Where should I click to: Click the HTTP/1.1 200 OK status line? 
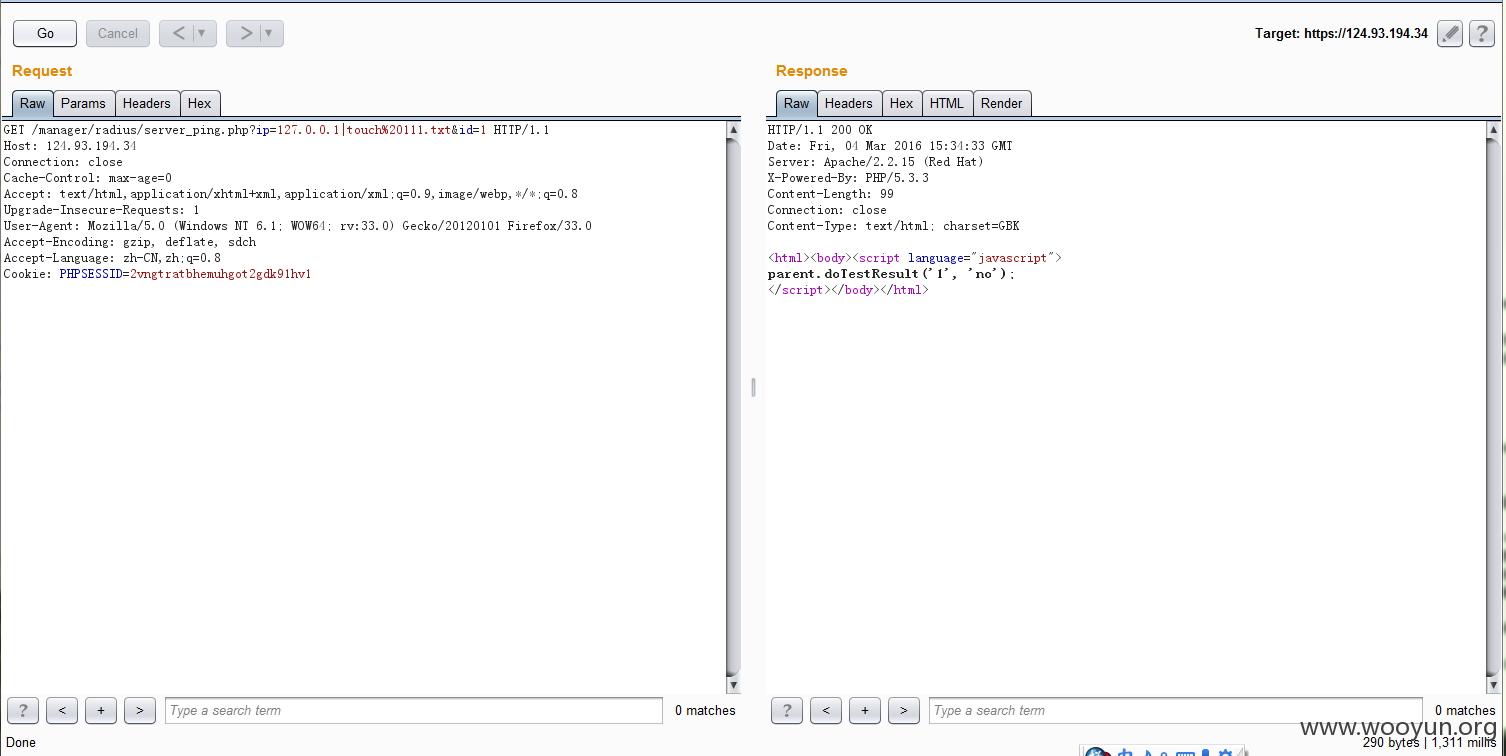click(820, 130)
